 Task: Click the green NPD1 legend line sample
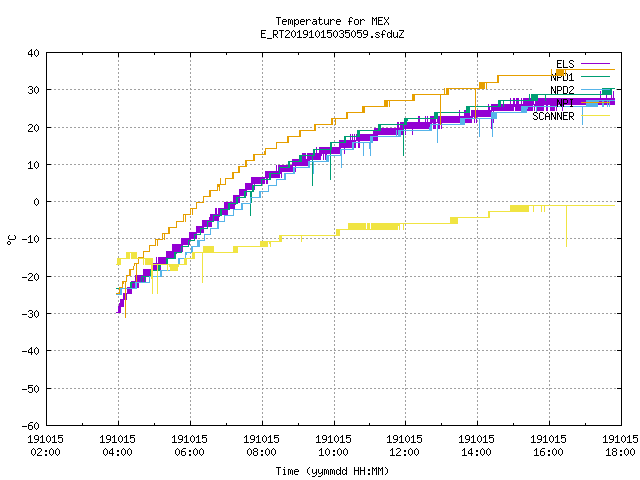coord(596,77)
